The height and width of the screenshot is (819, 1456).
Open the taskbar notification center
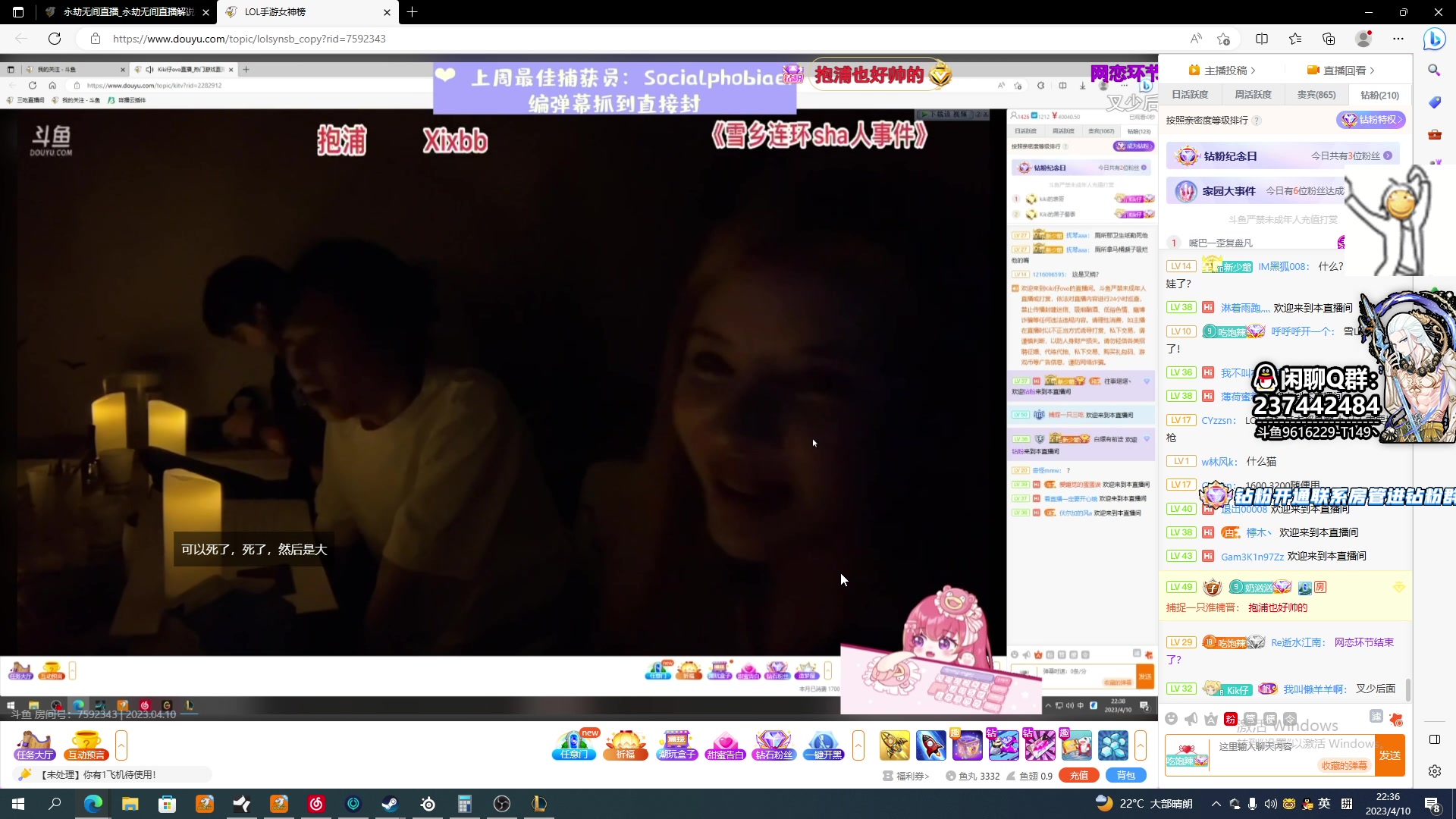[x=1432, y=805]
